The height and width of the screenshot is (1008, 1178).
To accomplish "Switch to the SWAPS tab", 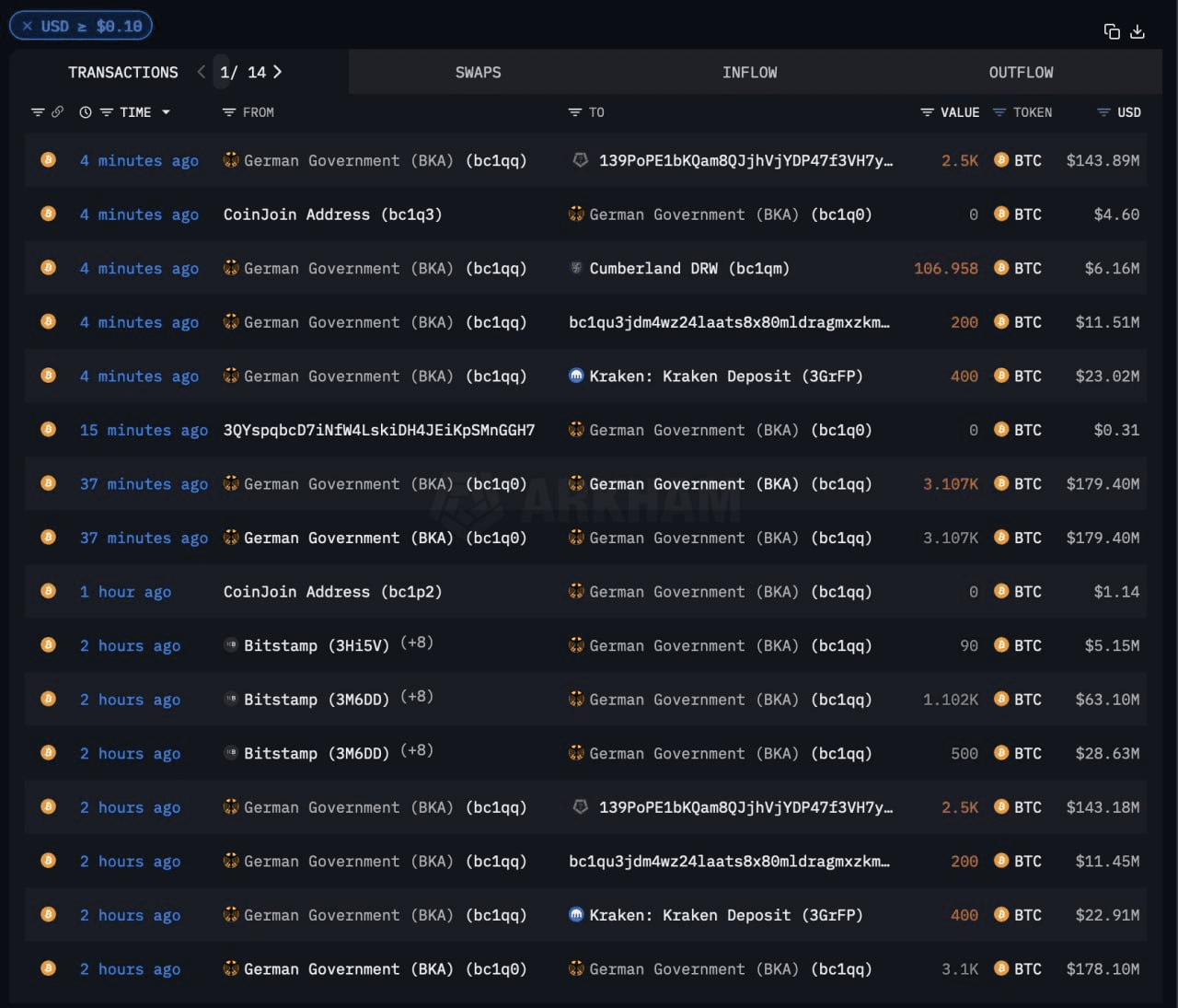I will [478, 73].
